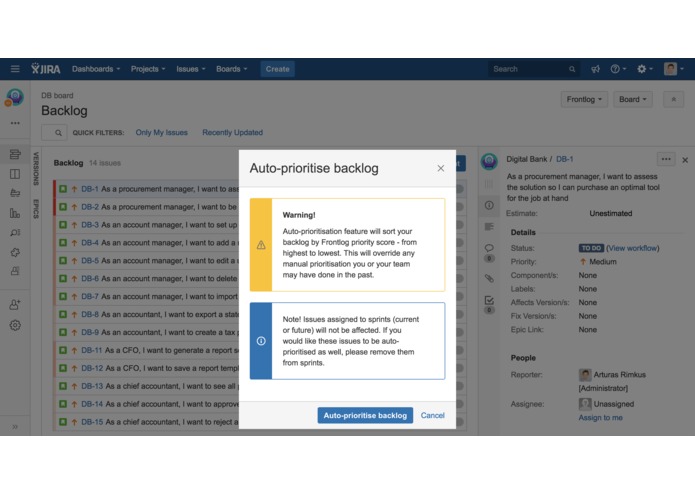
Task: Open Dashboards menu
Action: click(96, 69)
